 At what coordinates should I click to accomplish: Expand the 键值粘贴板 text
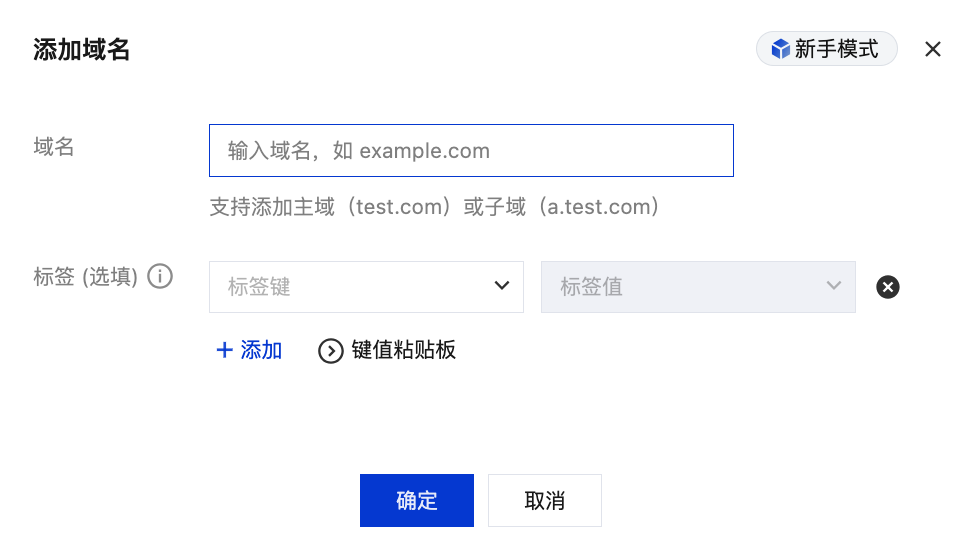click(403, 350)
